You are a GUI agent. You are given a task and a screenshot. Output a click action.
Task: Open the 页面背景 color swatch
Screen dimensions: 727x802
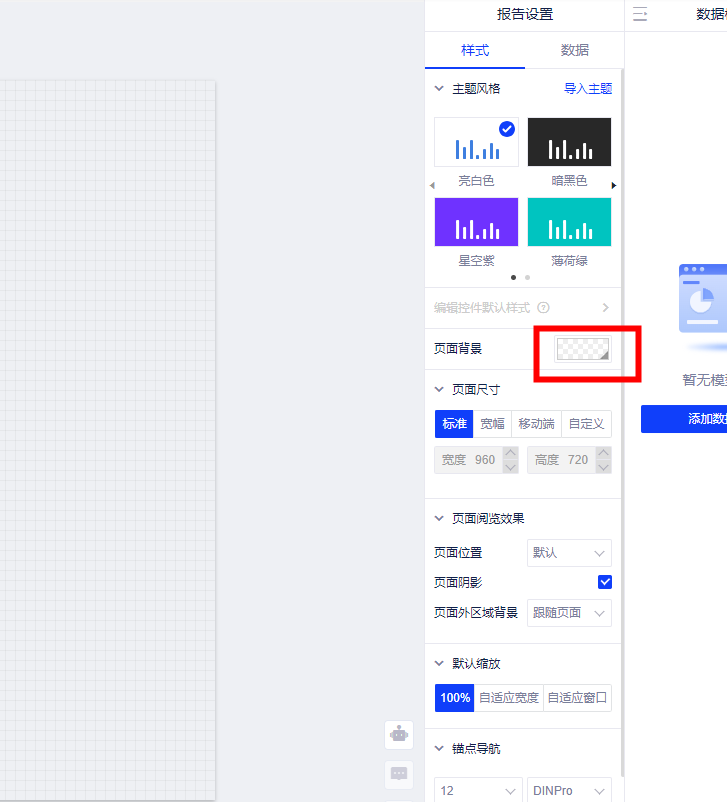(x=583, y=349)
